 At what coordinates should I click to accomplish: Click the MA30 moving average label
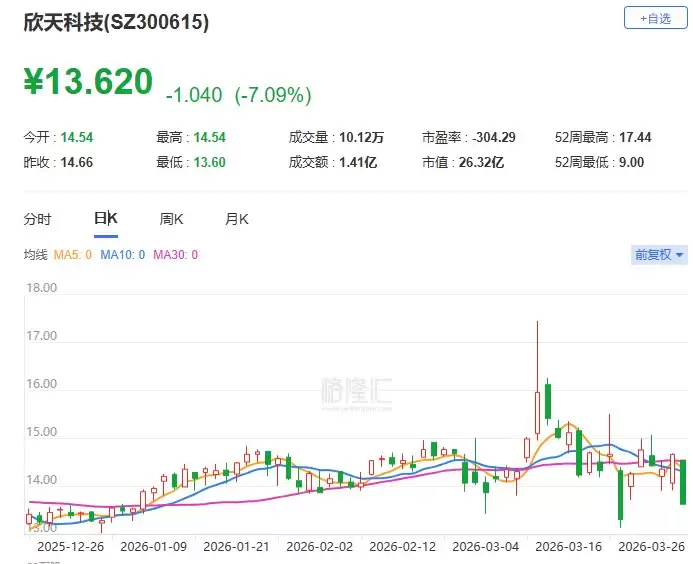pyautogui.click(x=176, y=255)
